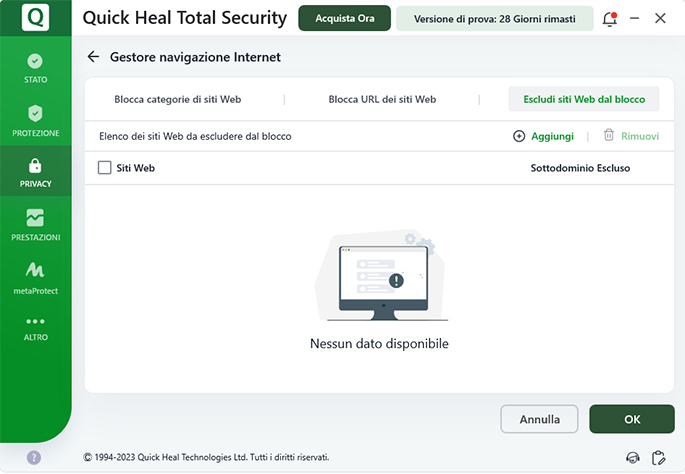Screen dimensions: 685x474
Task: Select the Escludi siti Web dal blocco tab
Action: (584, 100)
